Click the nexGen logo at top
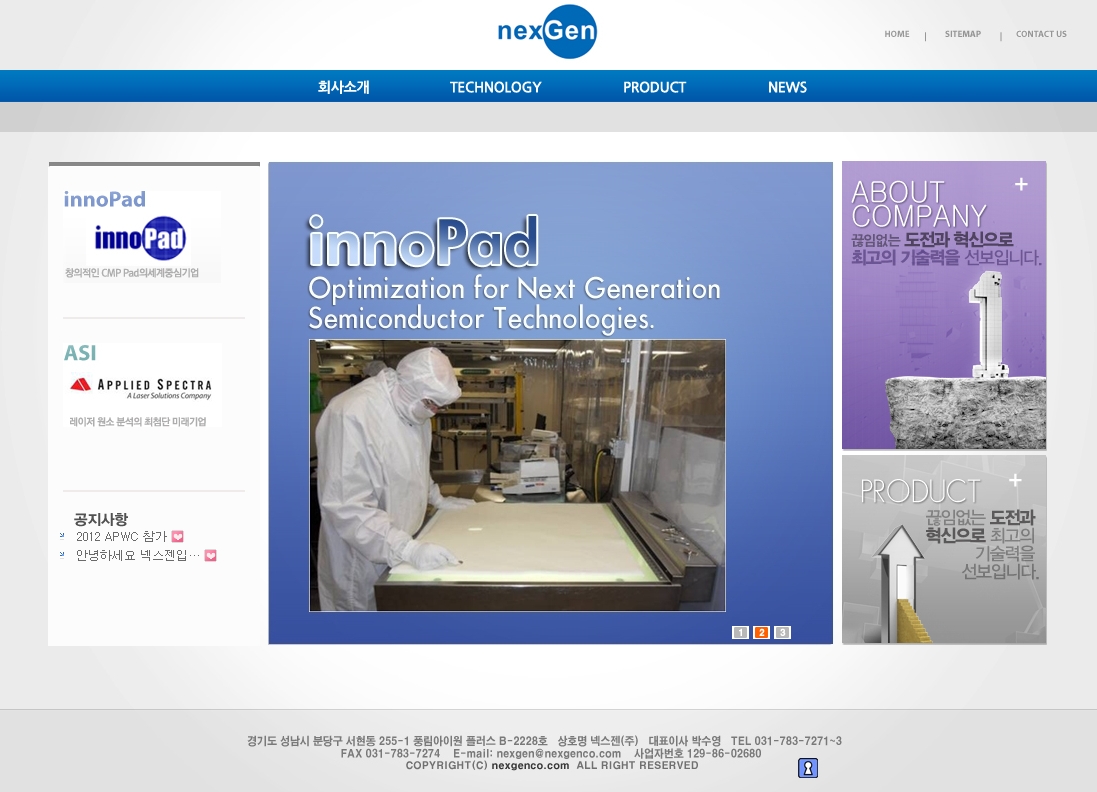 point(547,31)
